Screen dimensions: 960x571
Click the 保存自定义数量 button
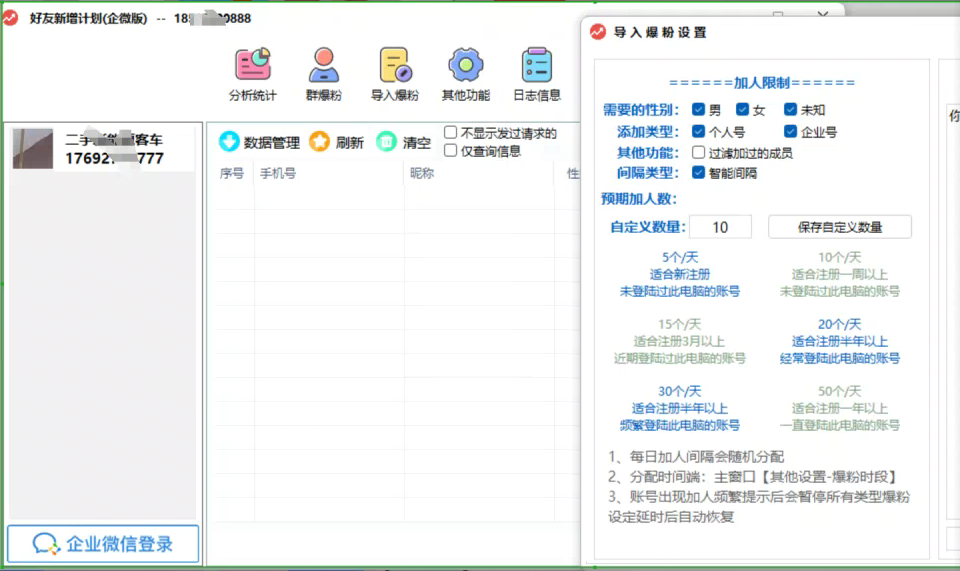(839, 227)
